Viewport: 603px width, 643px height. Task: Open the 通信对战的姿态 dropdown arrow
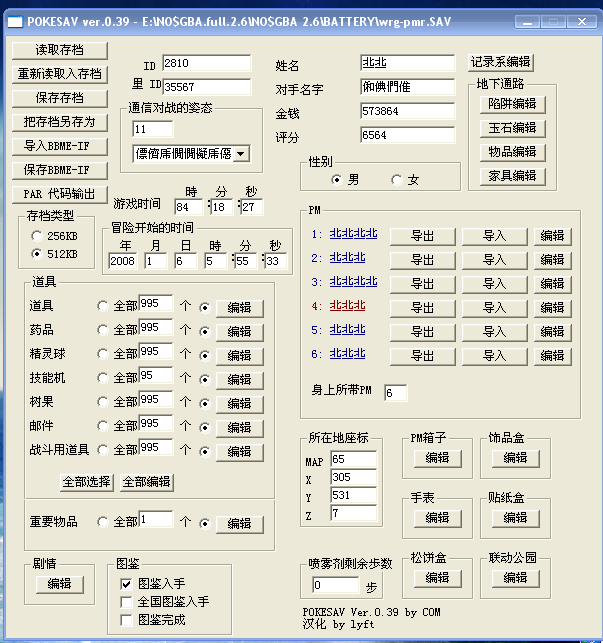tap(241, 154)
